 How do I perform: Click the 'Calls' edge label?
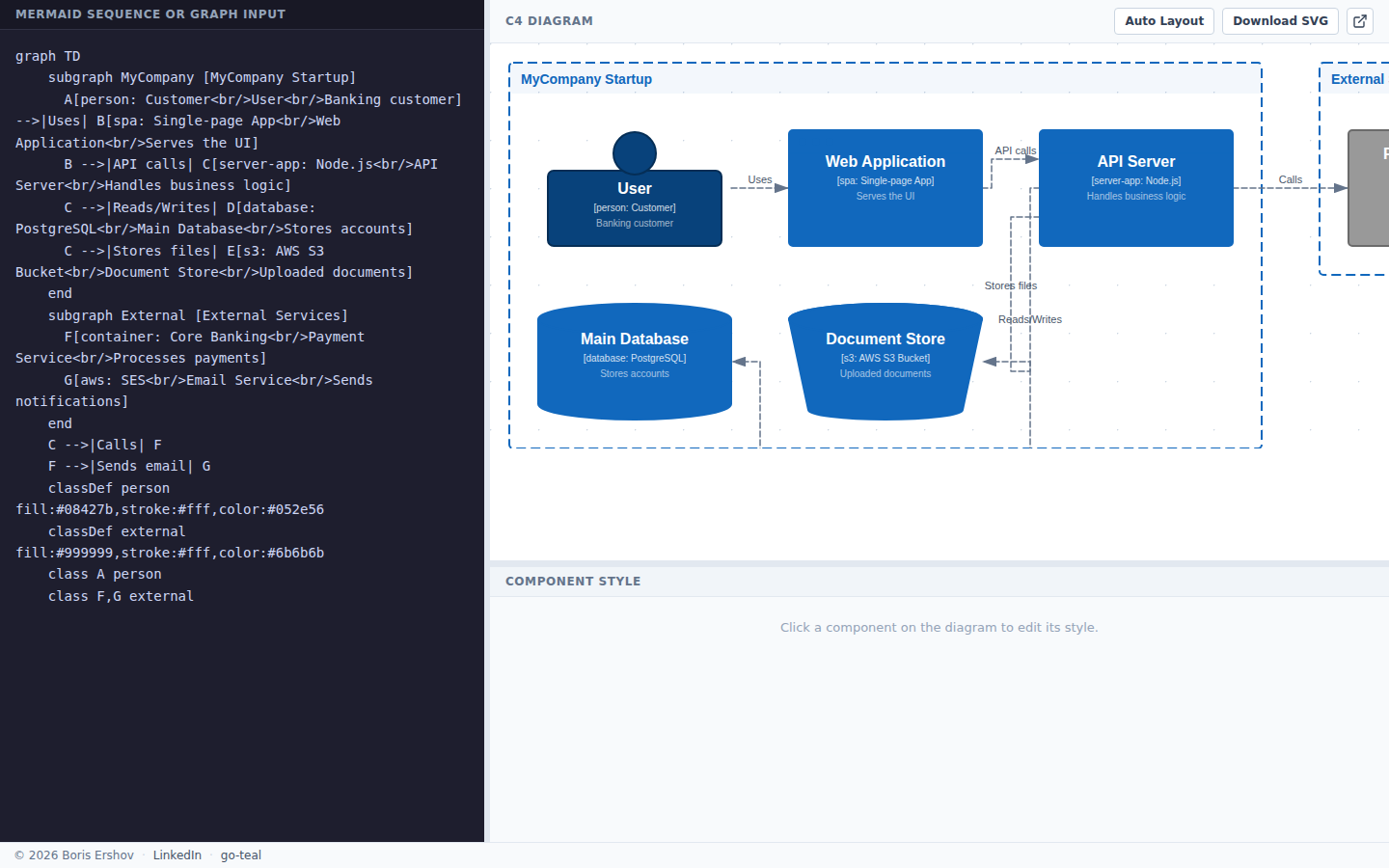(x=1291, y=179)
